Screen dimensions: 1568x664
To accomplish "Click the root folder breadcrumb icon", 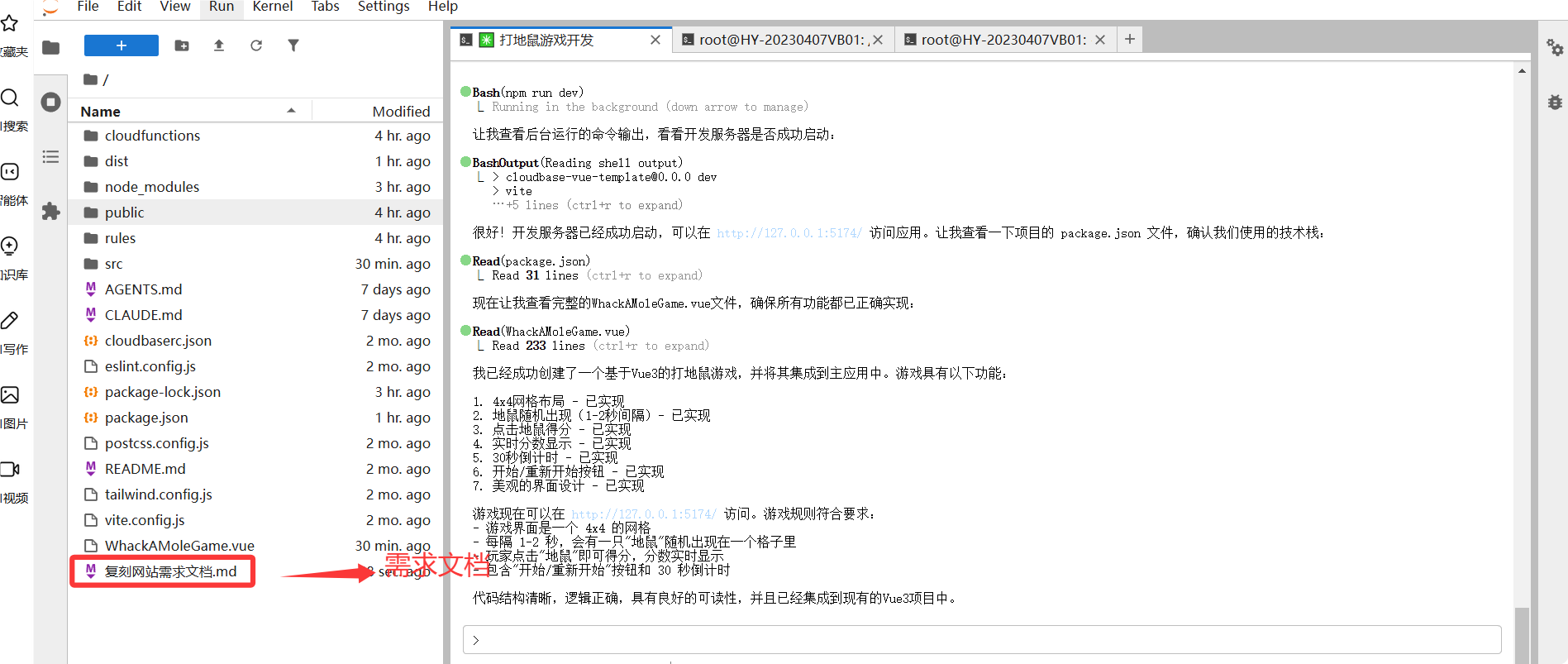I will tap(91, 79).
